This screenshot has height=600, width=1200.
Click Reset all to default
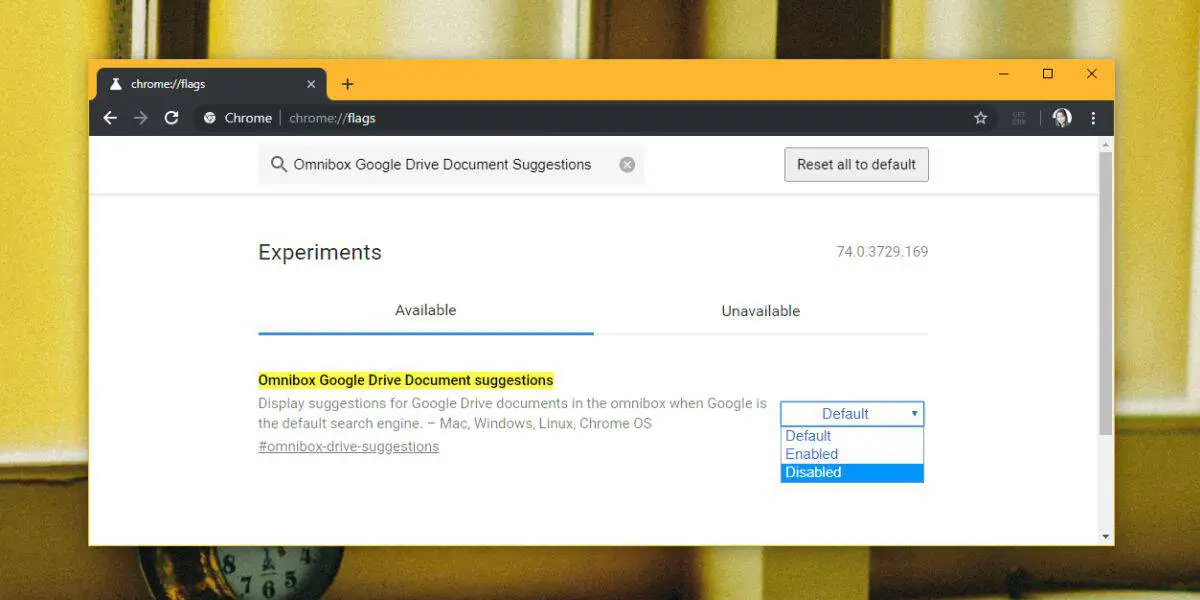857,165
